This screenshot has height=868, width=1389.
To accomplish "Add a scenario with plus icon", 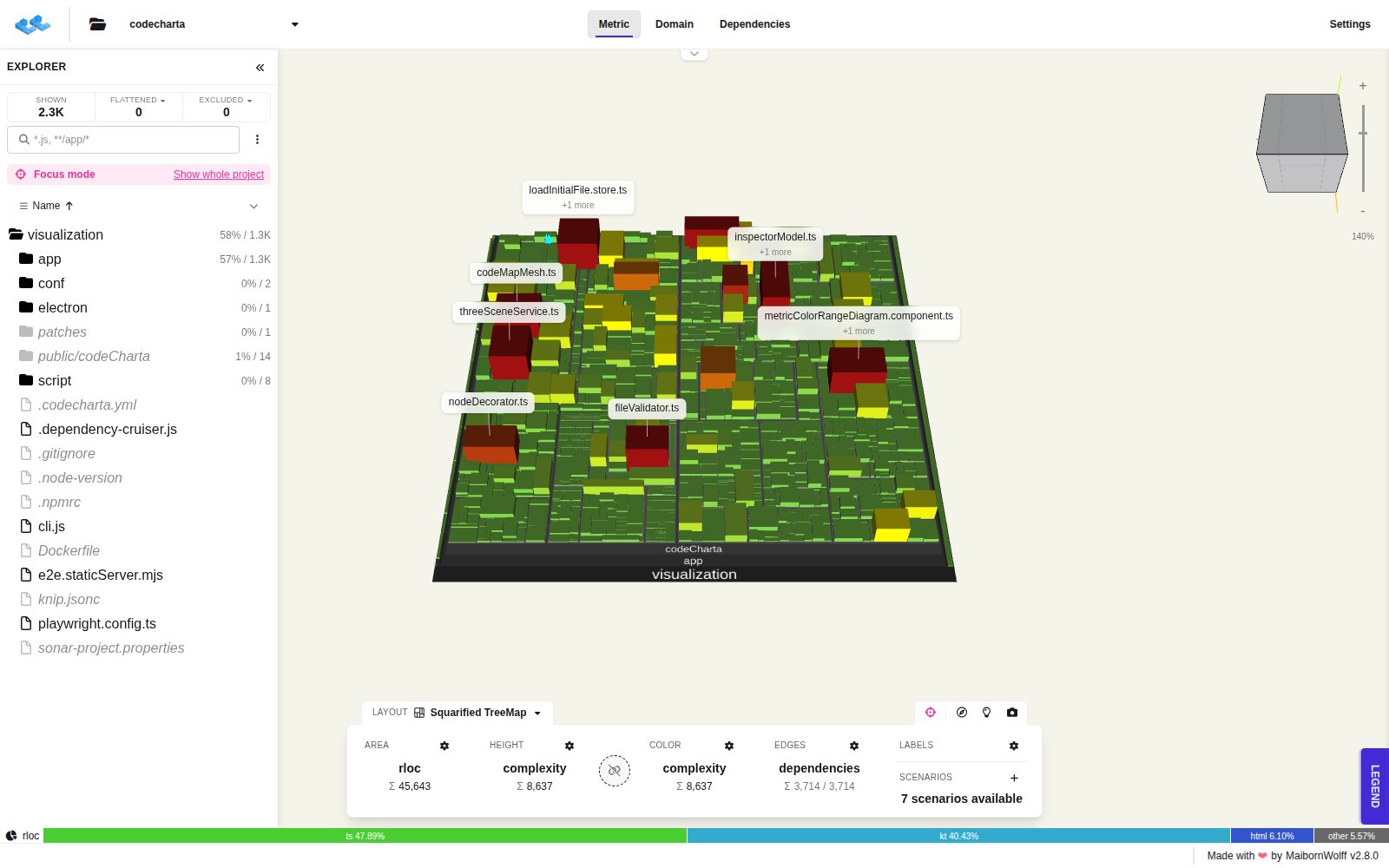I will [1014, 778].
